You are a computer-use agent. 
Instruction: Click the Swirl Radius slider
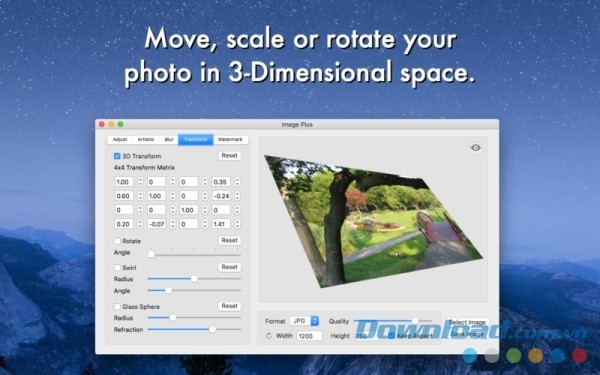[194, 279]
